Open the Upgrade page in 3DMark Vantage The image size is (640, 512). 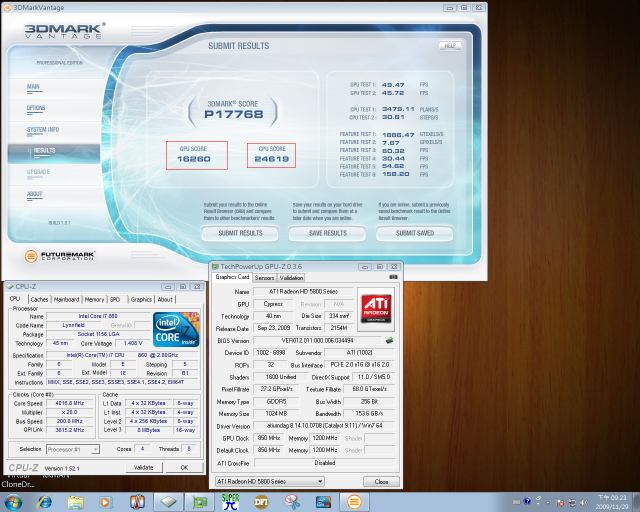(x=38, y=172)
